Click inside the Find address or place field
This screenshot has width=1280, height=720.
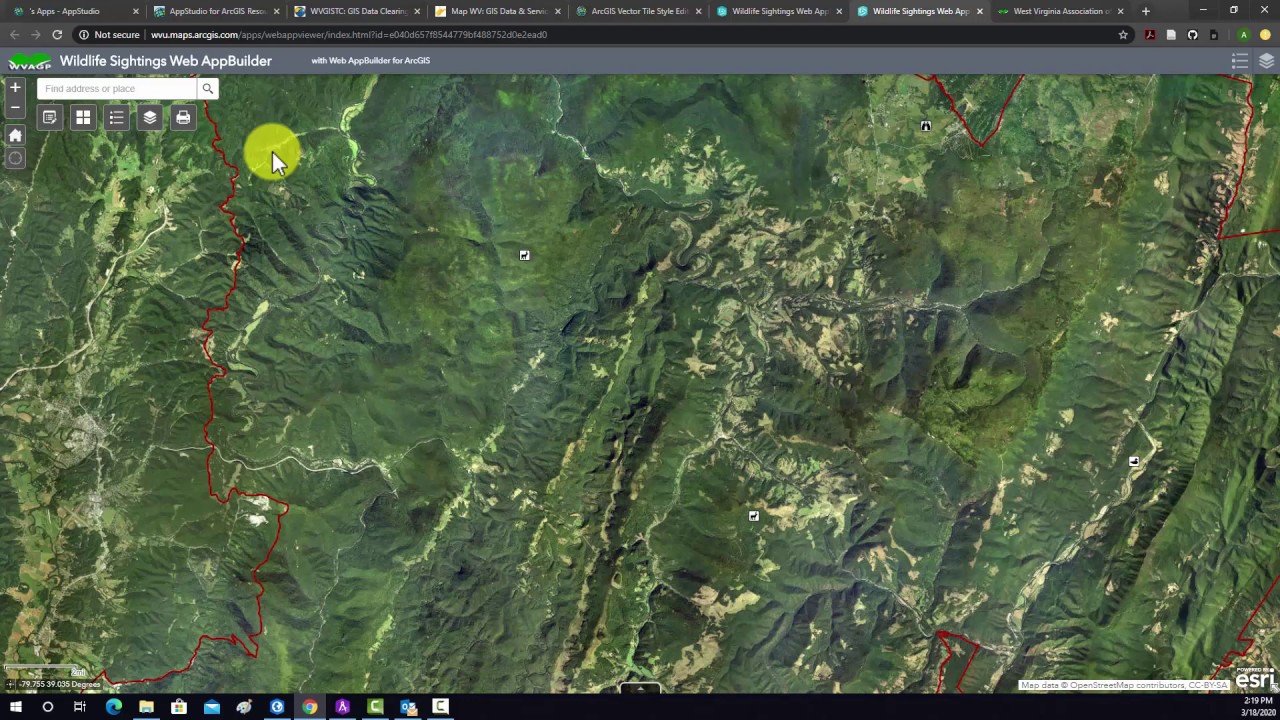pyautogui.click(x=117, y=89)
